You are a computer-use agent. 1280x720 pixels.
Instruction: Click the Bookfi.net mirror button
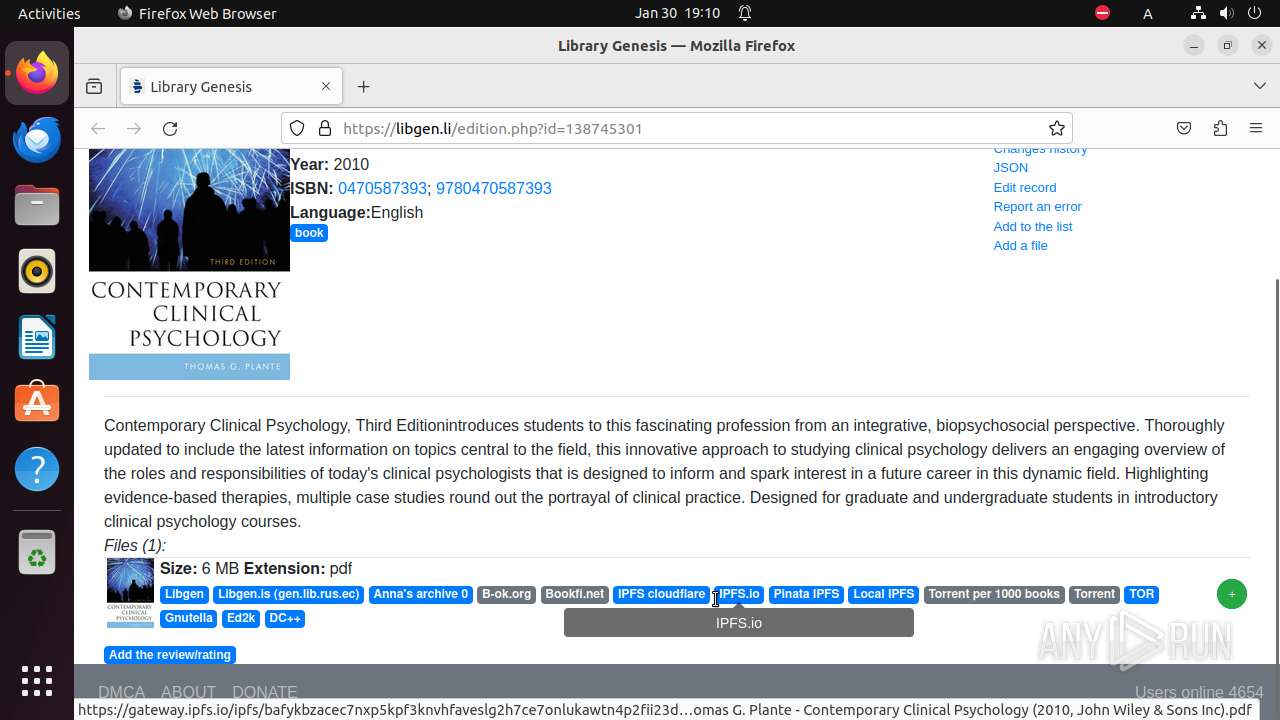coord(574,594)
